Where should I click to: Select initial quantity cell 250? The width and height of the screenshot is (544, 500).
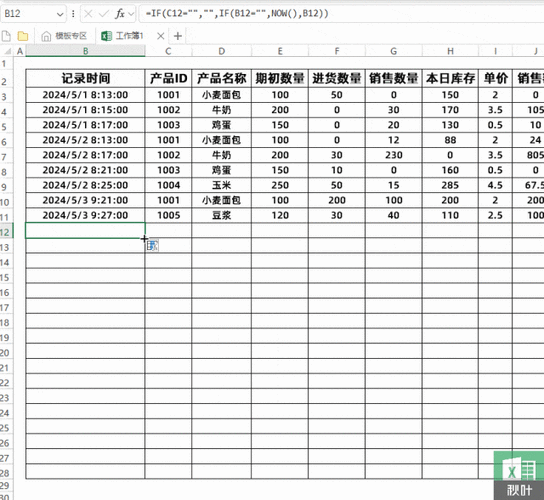(280, 185)
